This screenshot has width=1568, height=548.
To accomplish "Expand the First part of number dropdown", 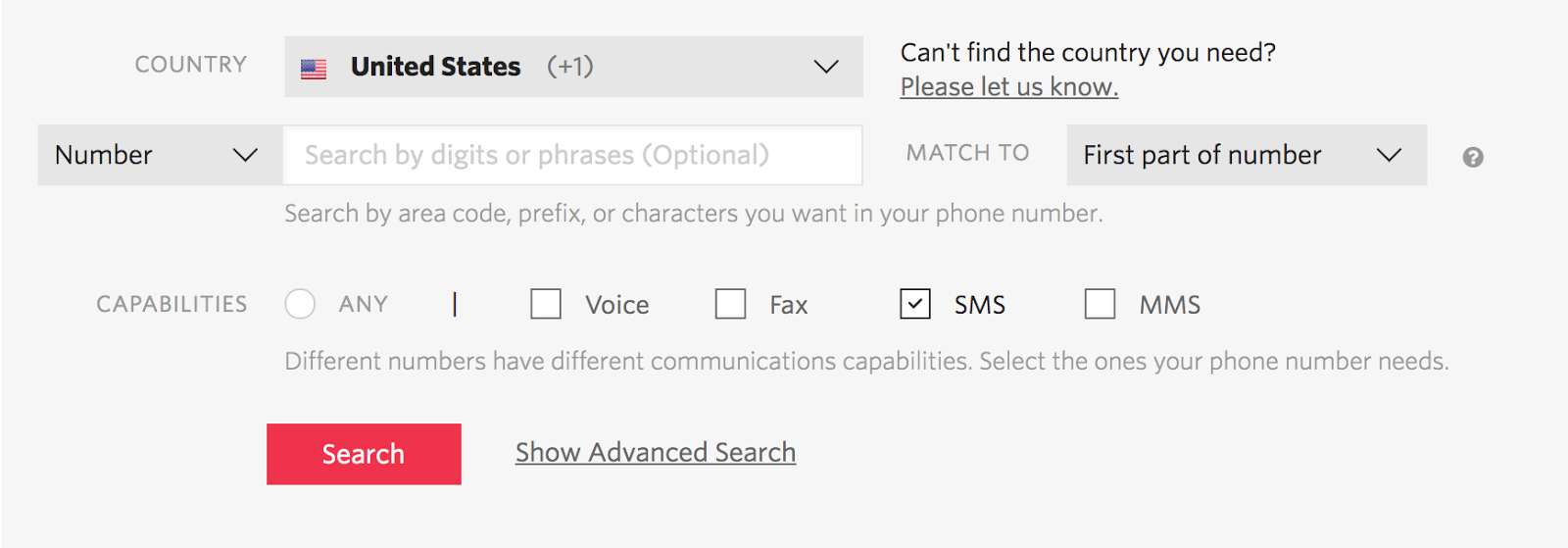I will coord(1246,155).
